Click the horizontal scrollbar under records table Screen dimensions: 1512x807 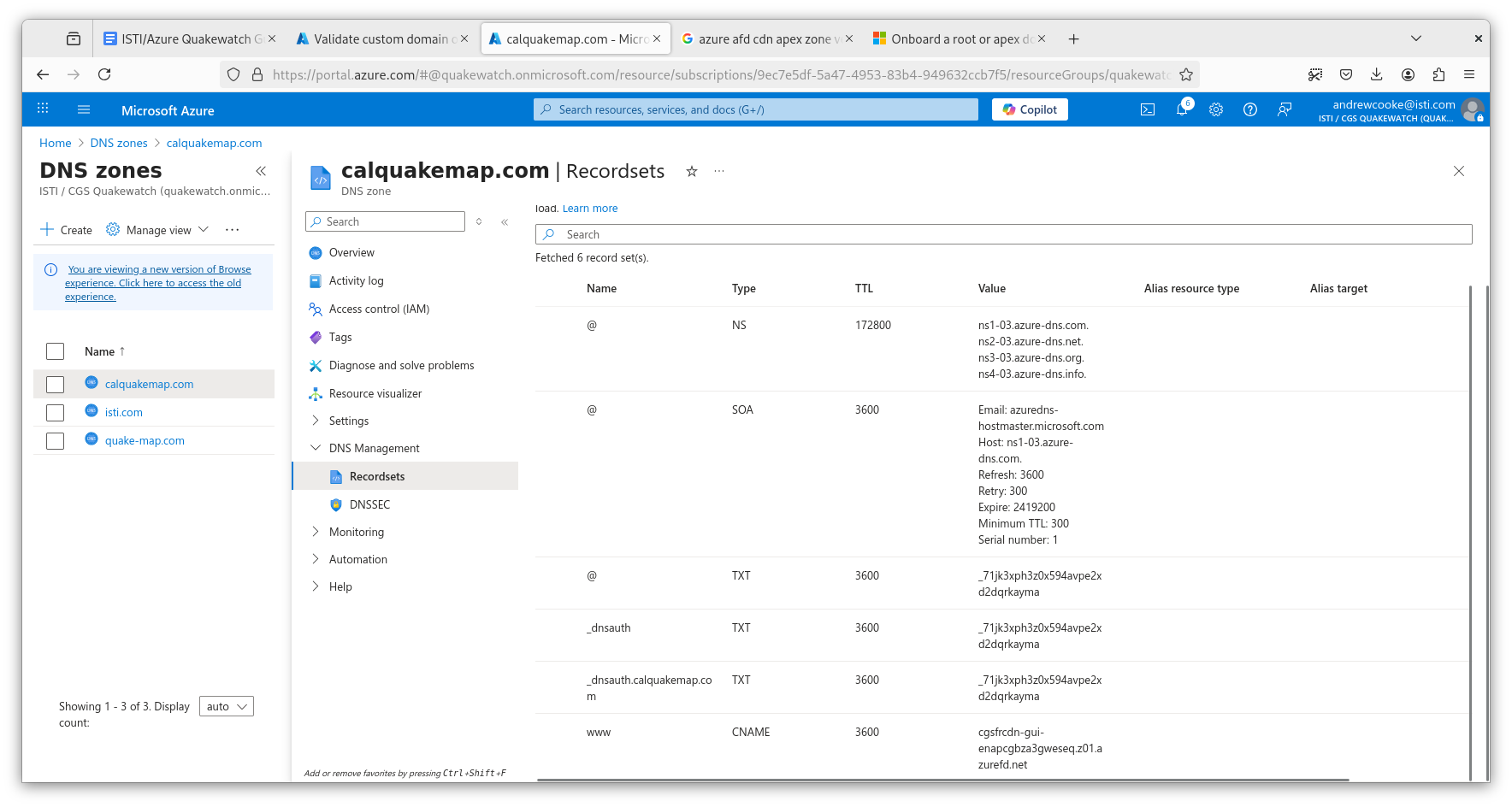943,780
